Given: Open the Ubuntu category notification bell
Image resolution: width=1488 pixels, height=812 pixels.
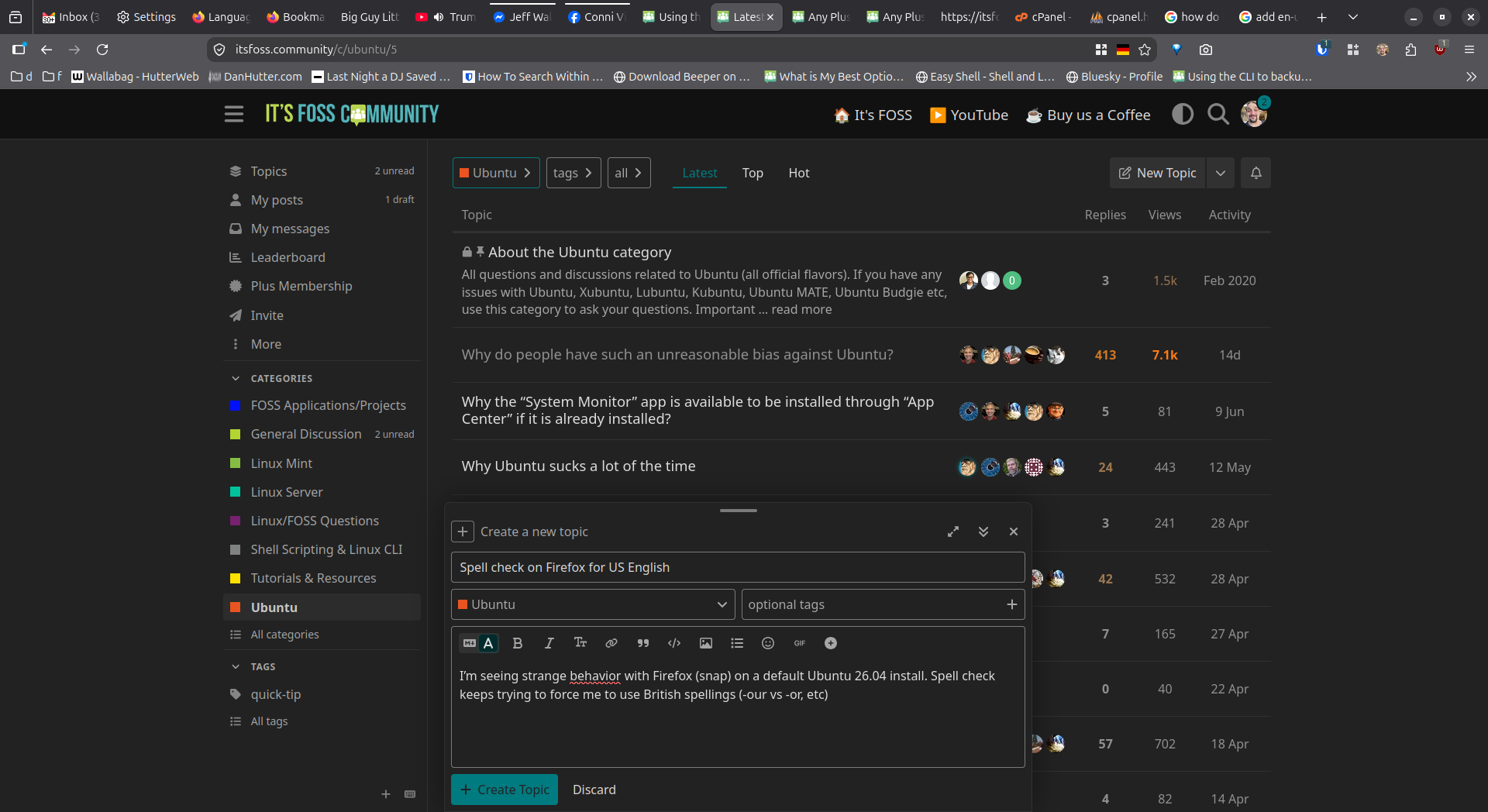Looking at the screenshot, I should coord(1256,173).
